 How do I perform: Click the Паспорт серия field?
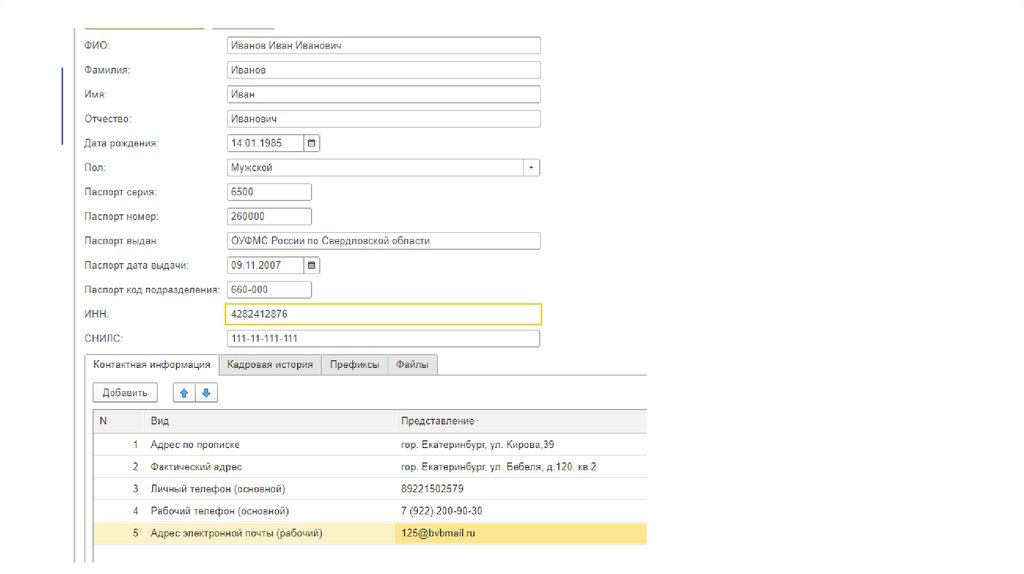coord(269,192)
